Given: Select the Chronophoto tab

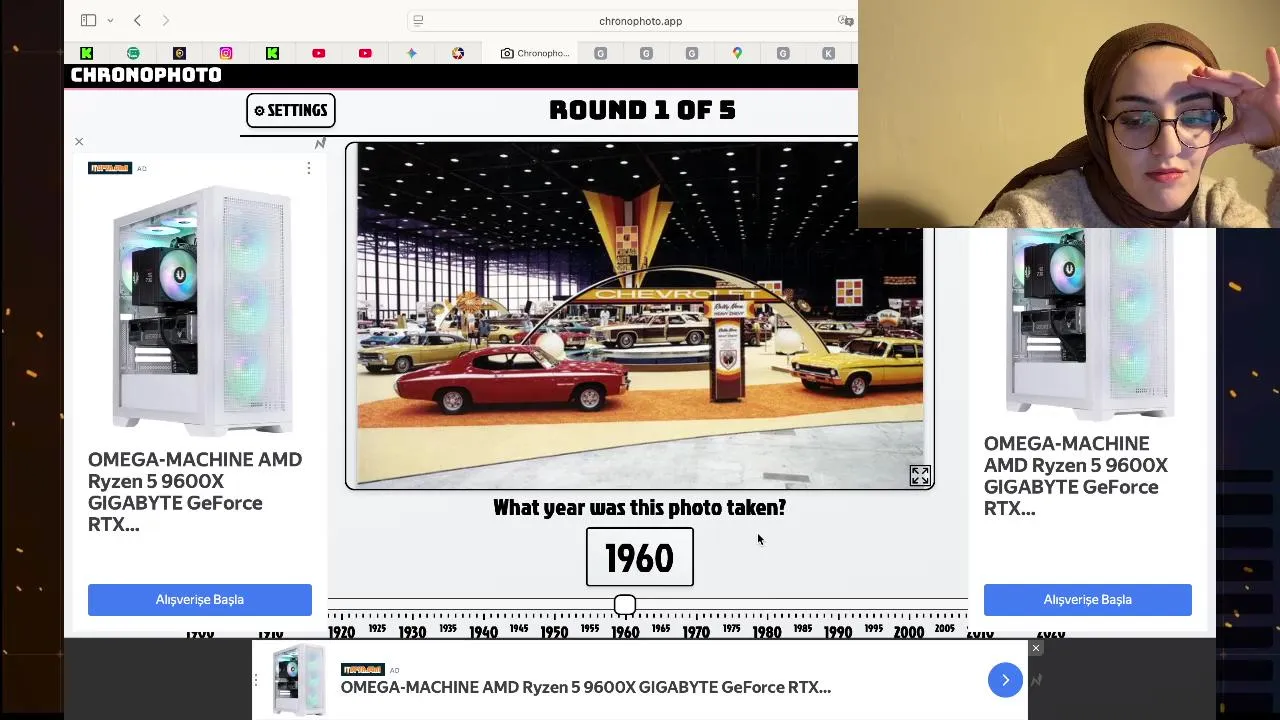Looking at the screenshot, I should pos(534,53).
